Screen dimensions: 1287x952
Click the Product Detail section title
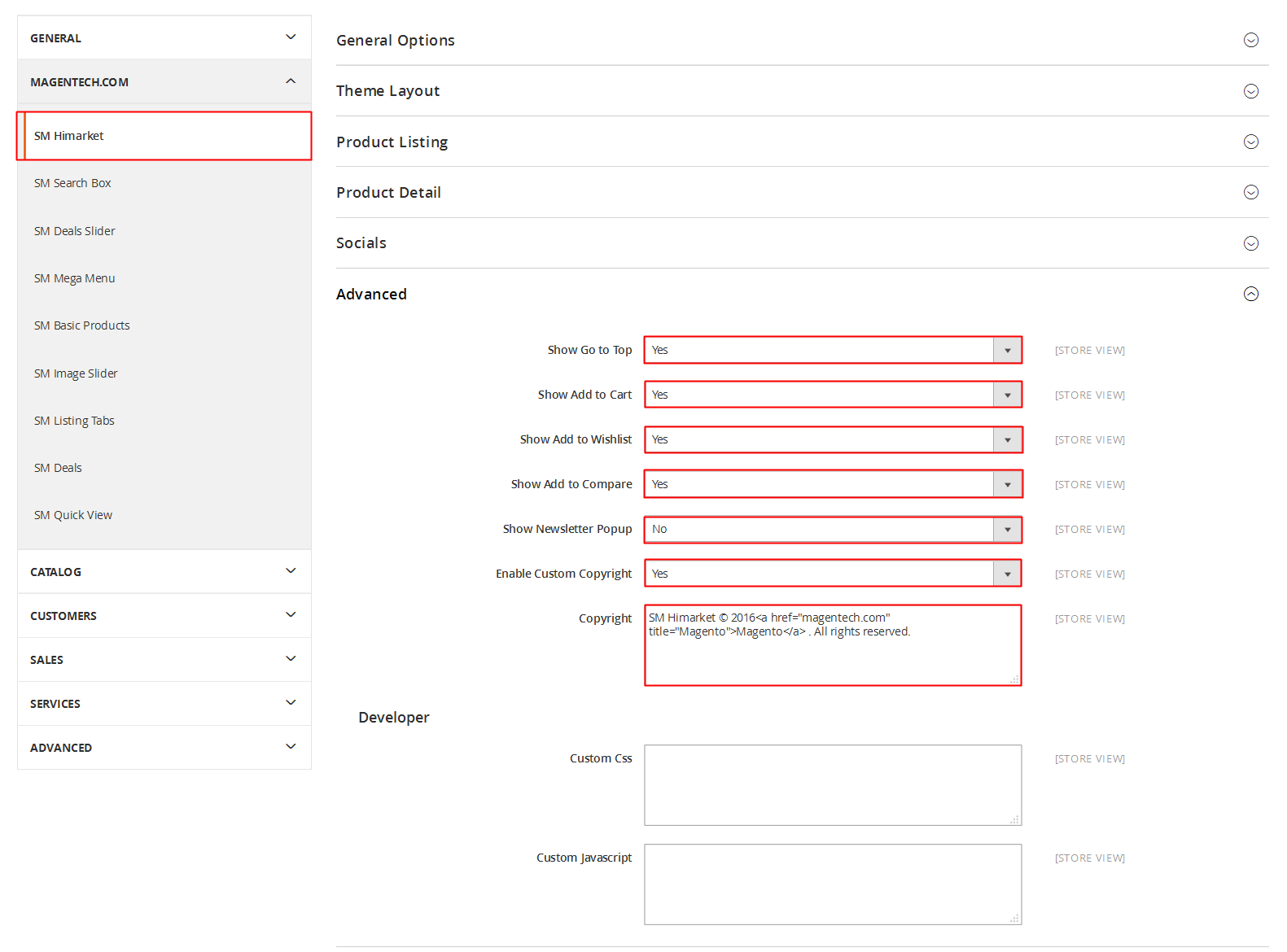(x=388, y=192)
